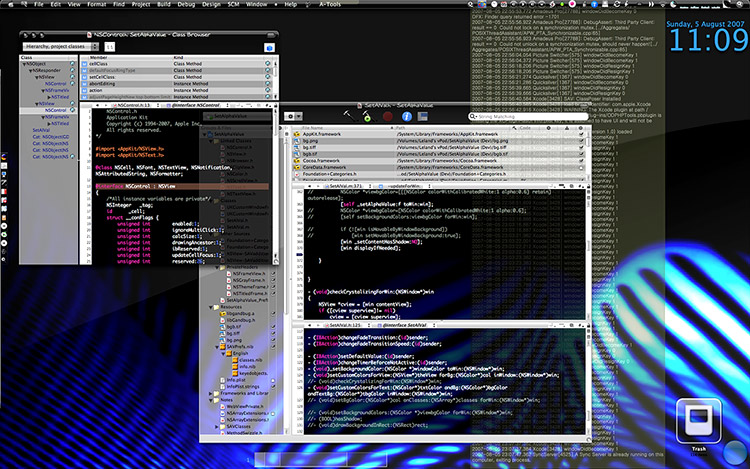Open the Apple menu

point(11,4)
